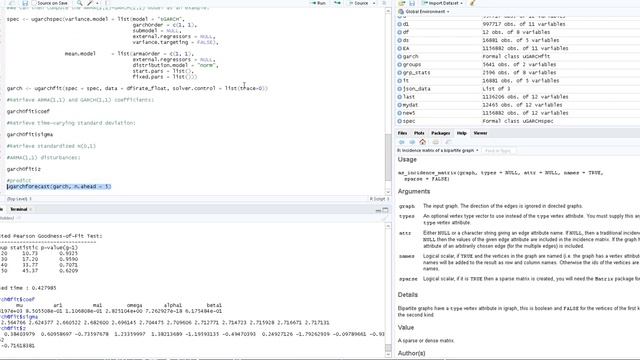
Task: Switch to the Plots tab
Action: (419, 133)
